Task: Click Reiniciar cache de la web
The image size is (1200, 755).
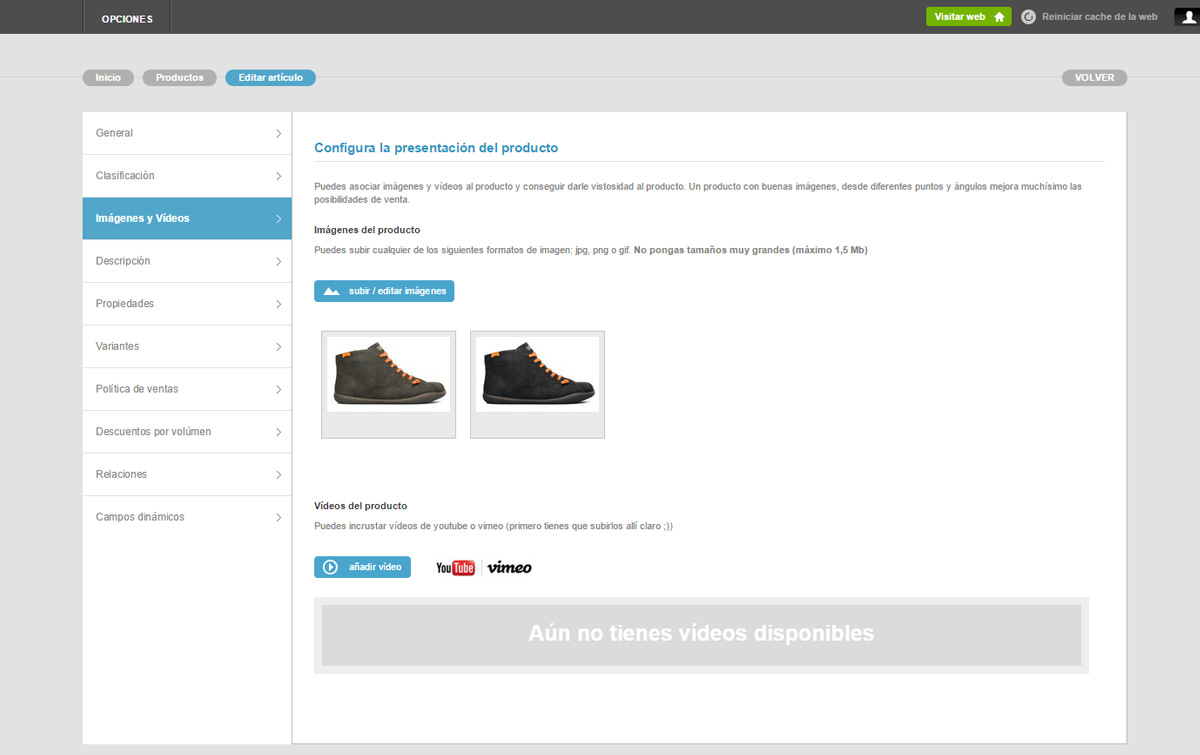Action: [1099, 17]
